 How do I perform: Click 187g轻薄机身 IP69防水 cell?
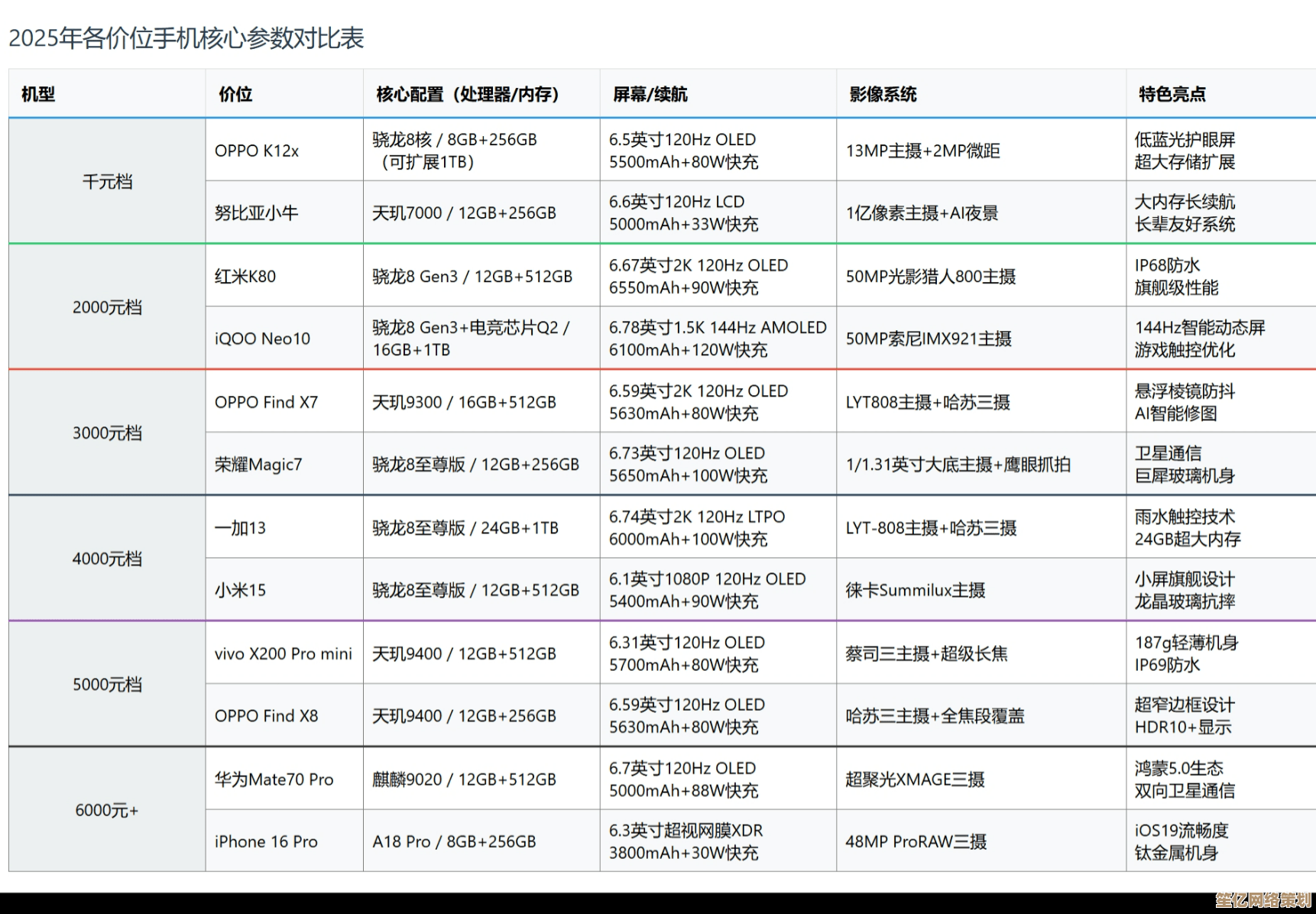coord(1221,653)
